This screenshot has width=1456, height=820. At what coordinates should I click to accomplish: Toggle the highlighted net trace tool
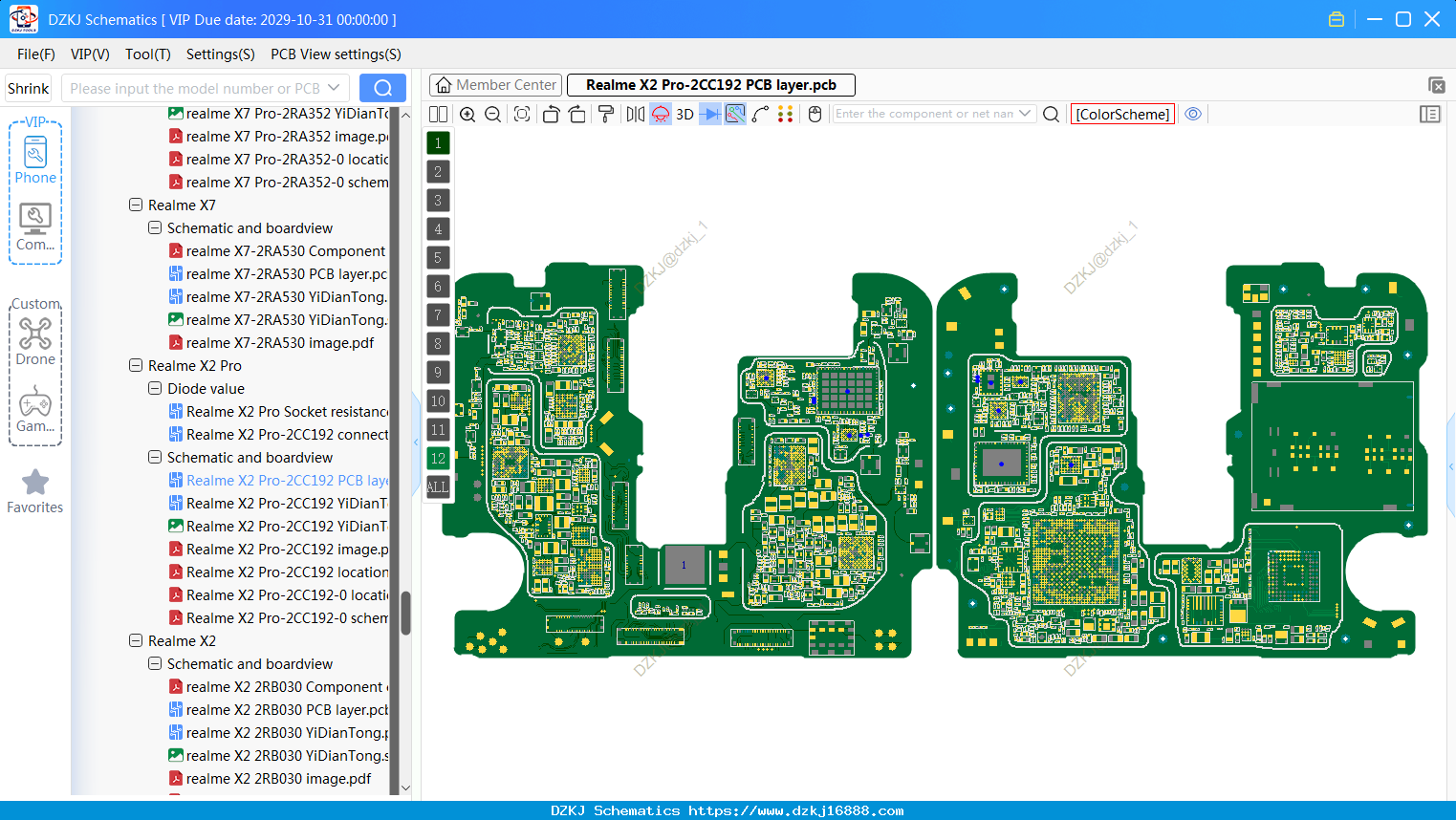735,114
